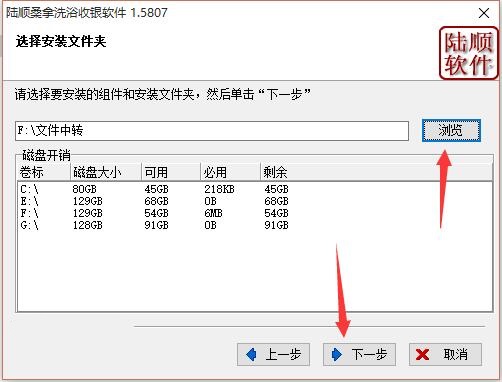Image resolution: width=502 pixels, height=382 pixels.
Task: Select the G:\ drive row
Action: 255,225
